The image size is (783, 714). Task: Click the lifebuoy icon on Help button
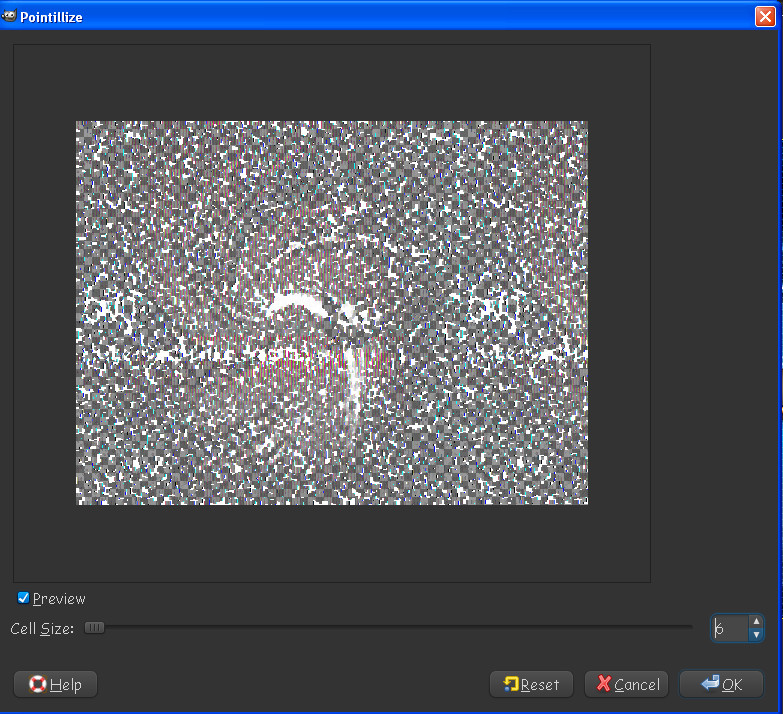pos(38,684)
